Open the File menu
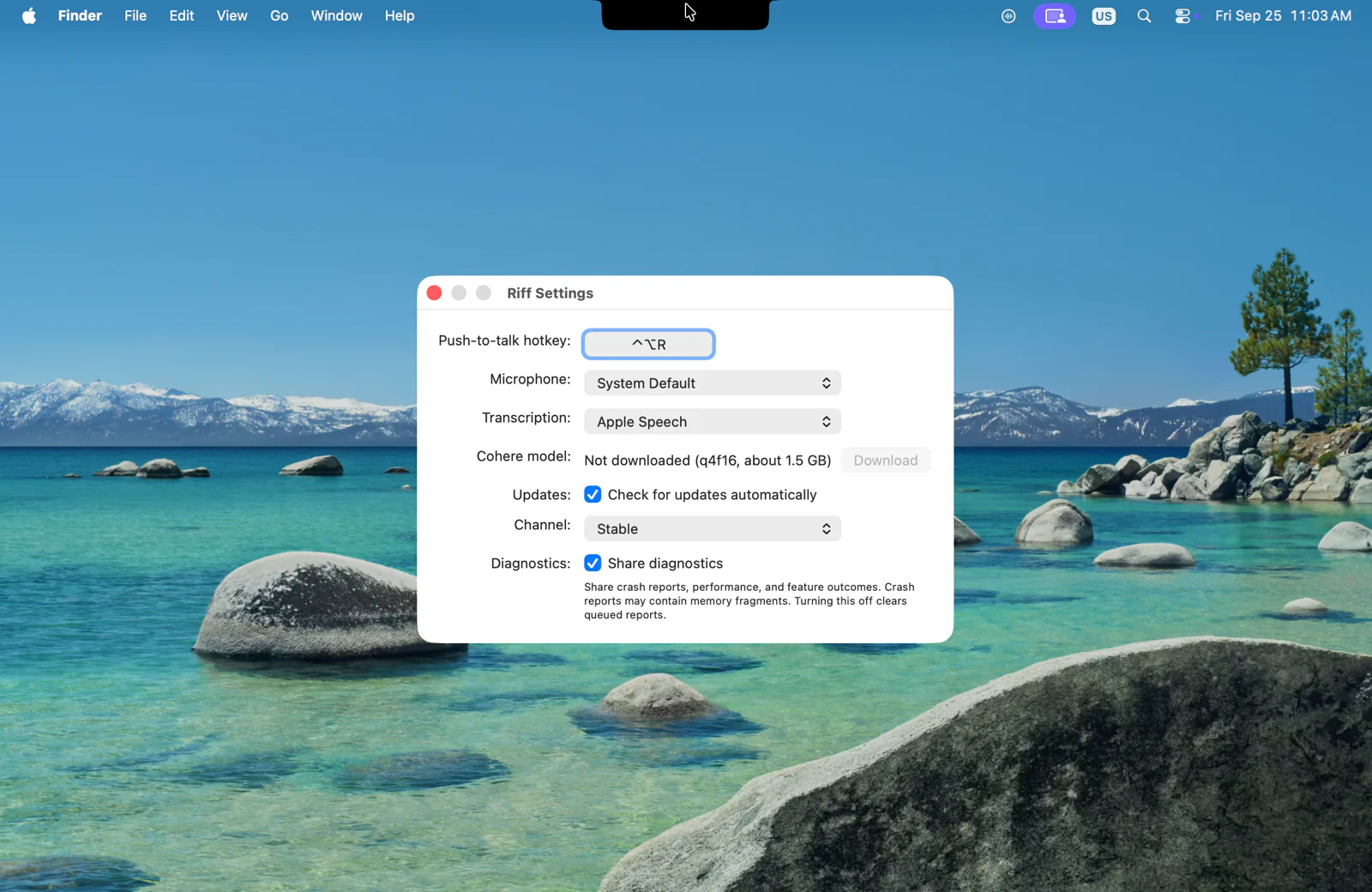 click(x=135, y=15)
